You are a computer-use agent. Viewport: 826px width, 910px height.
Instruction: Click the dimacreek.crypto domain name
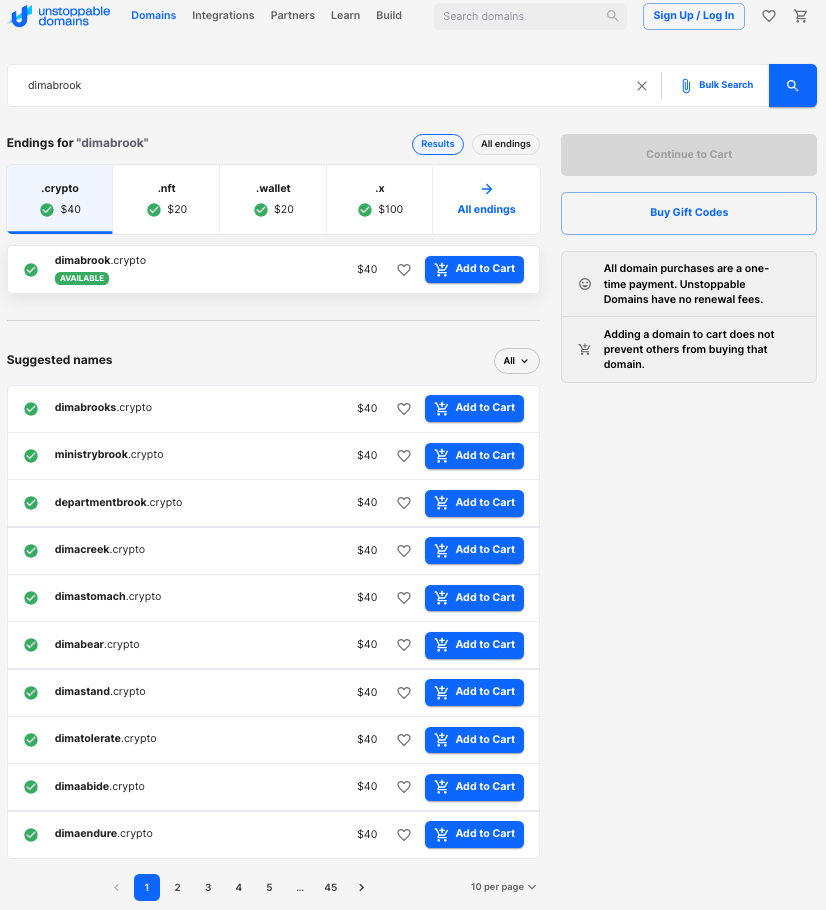(x=100, y=550)
